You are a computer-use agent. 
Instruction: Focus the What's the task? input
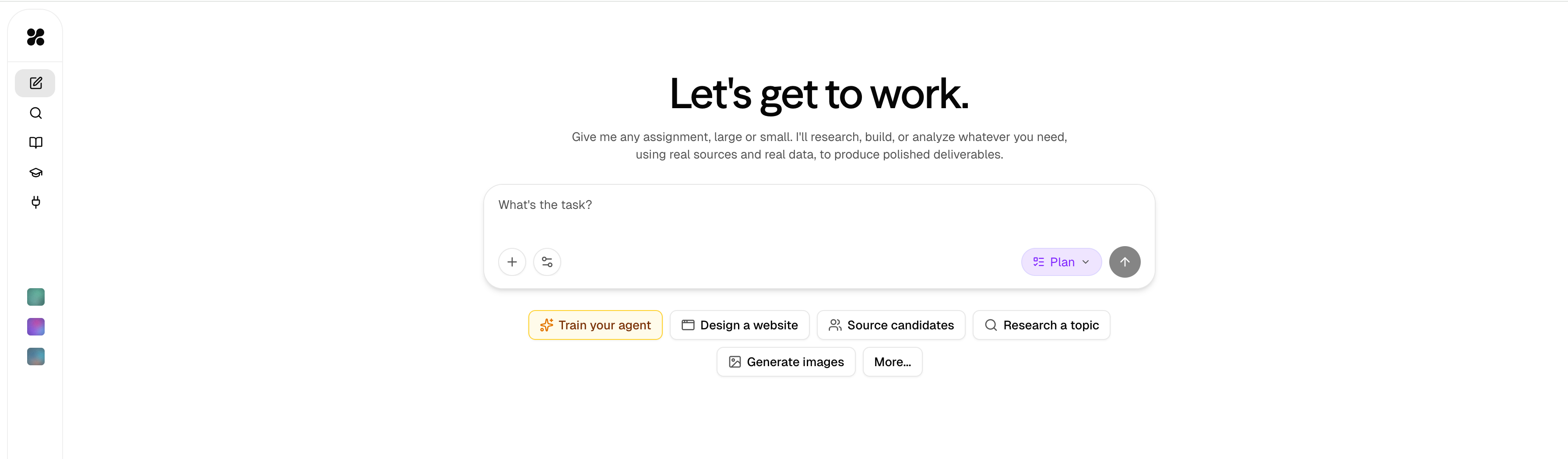point(819,213)
